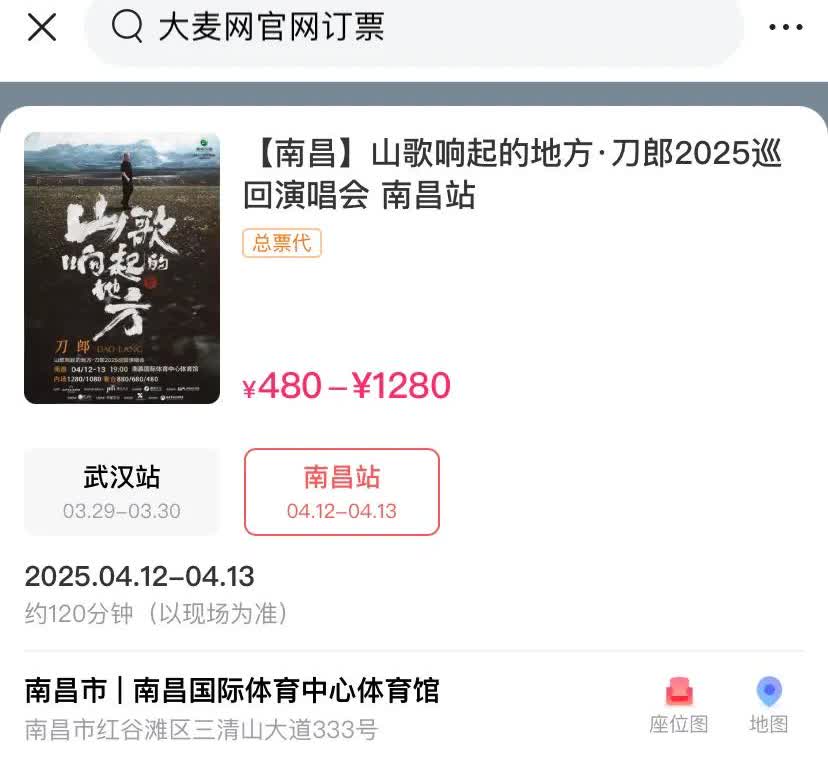Tap the venue name 南昌国际体育中心体育馆
The image size is (828, 764).
click(286, 690)
